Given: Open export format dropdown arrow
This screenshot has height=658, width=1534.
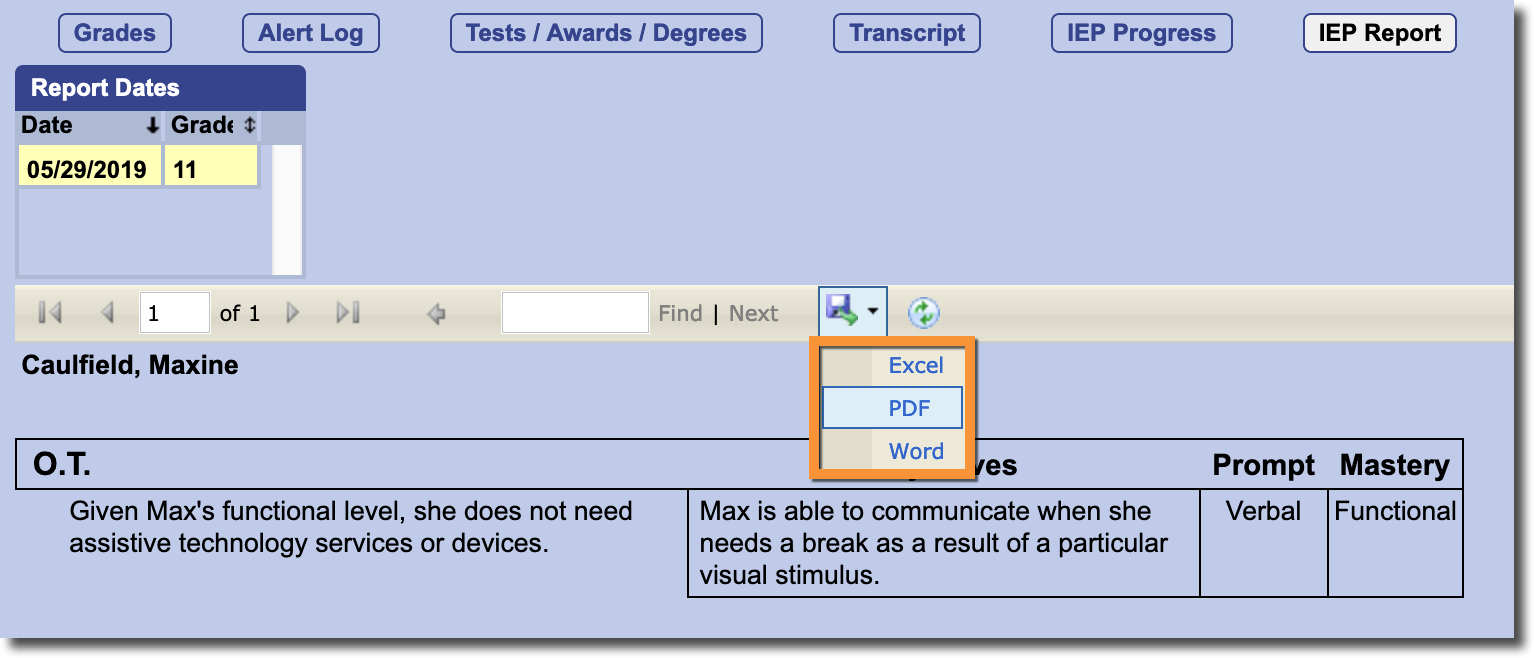Looking at the screenshot, I should 873,312.
